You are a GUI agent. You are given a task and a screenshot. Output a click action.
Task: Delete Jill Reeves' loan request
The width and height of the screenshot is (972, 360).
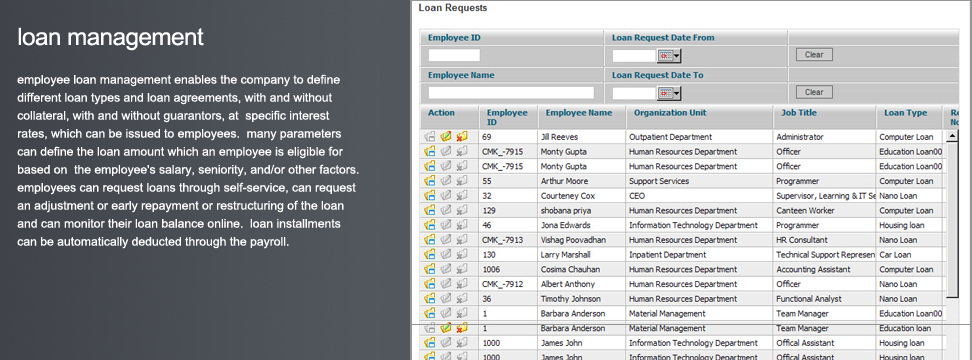coord(461,136)
